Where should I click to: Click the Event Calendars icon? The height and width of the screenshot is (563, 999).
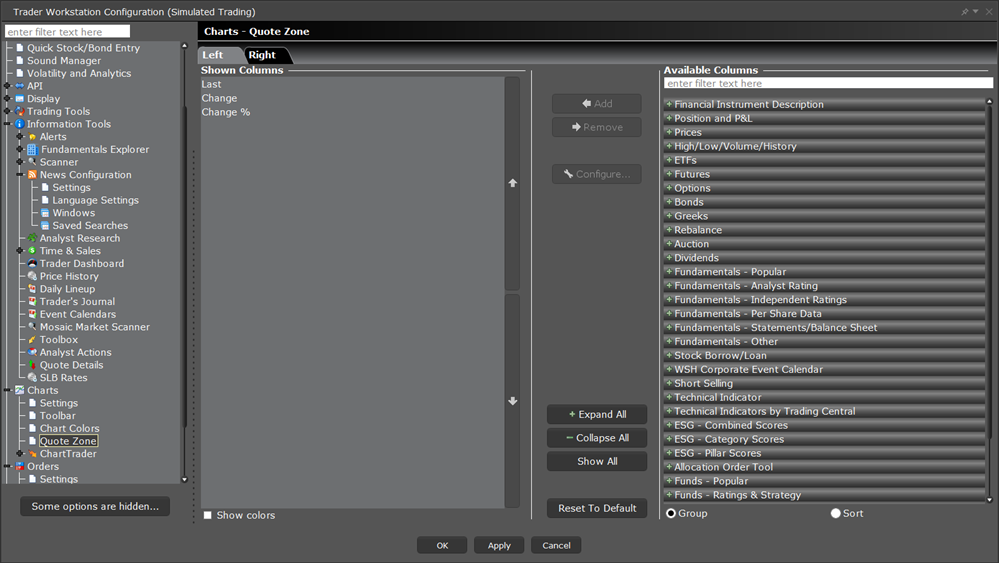tap(32, 314)
